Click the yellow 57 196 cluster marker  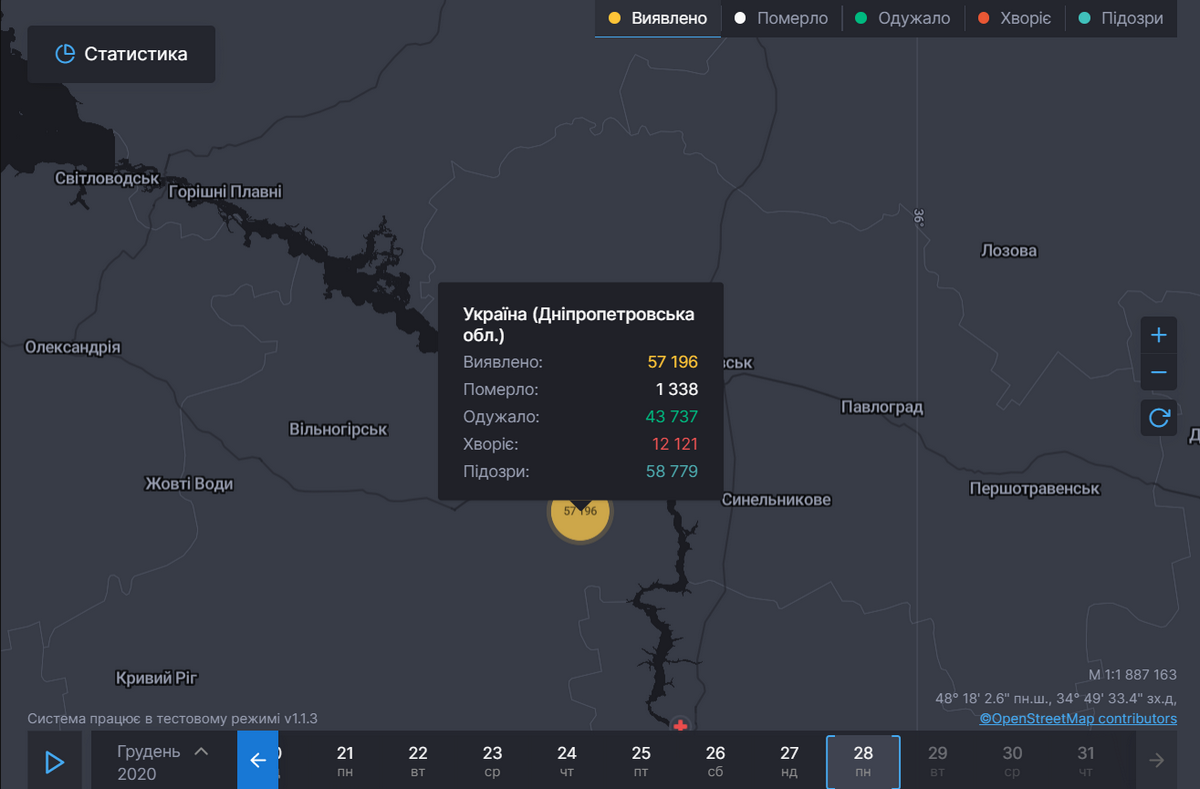580,513
